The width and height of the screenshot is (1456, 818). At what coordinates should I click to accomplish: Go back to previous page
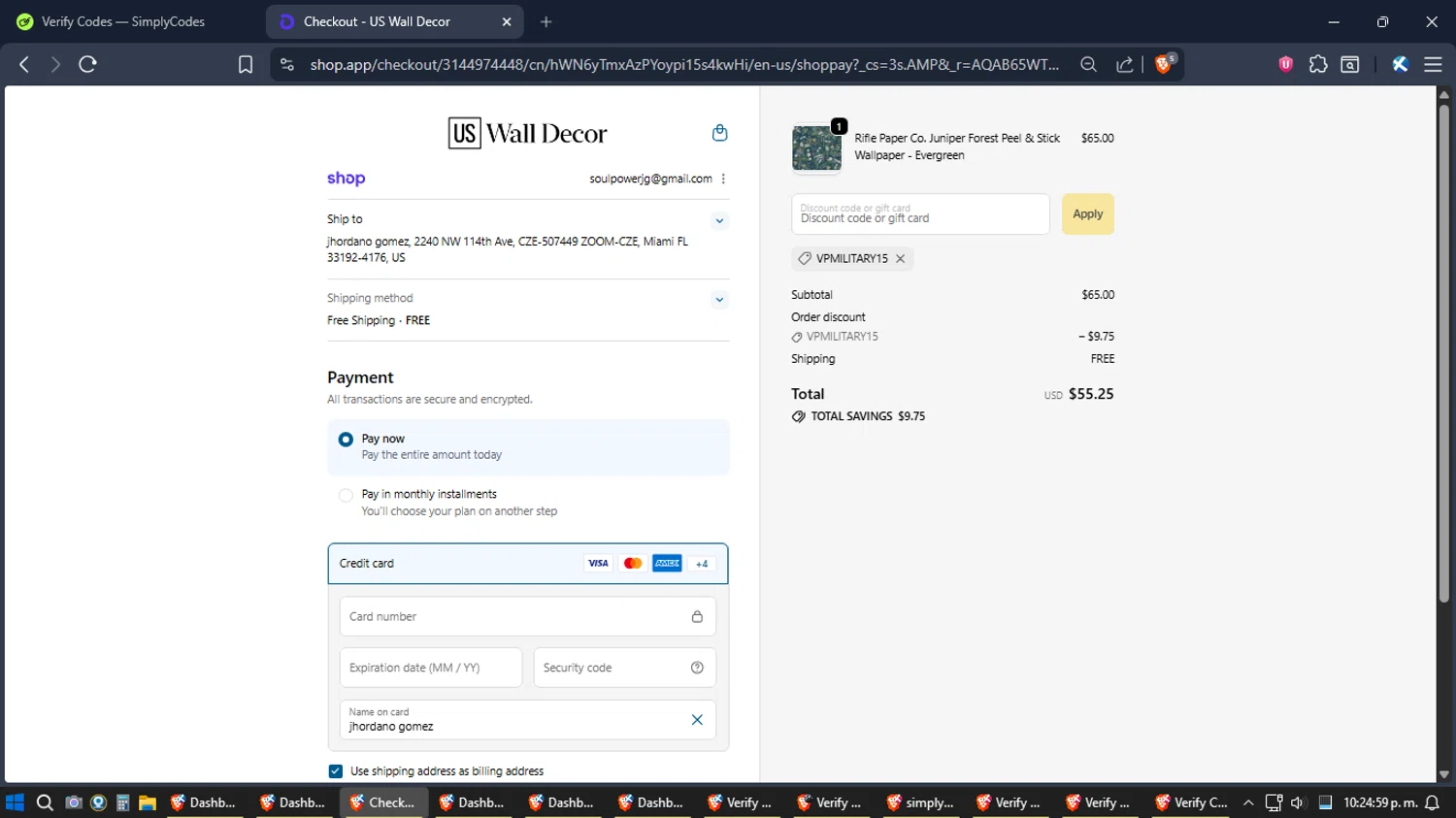coord(24,64)
